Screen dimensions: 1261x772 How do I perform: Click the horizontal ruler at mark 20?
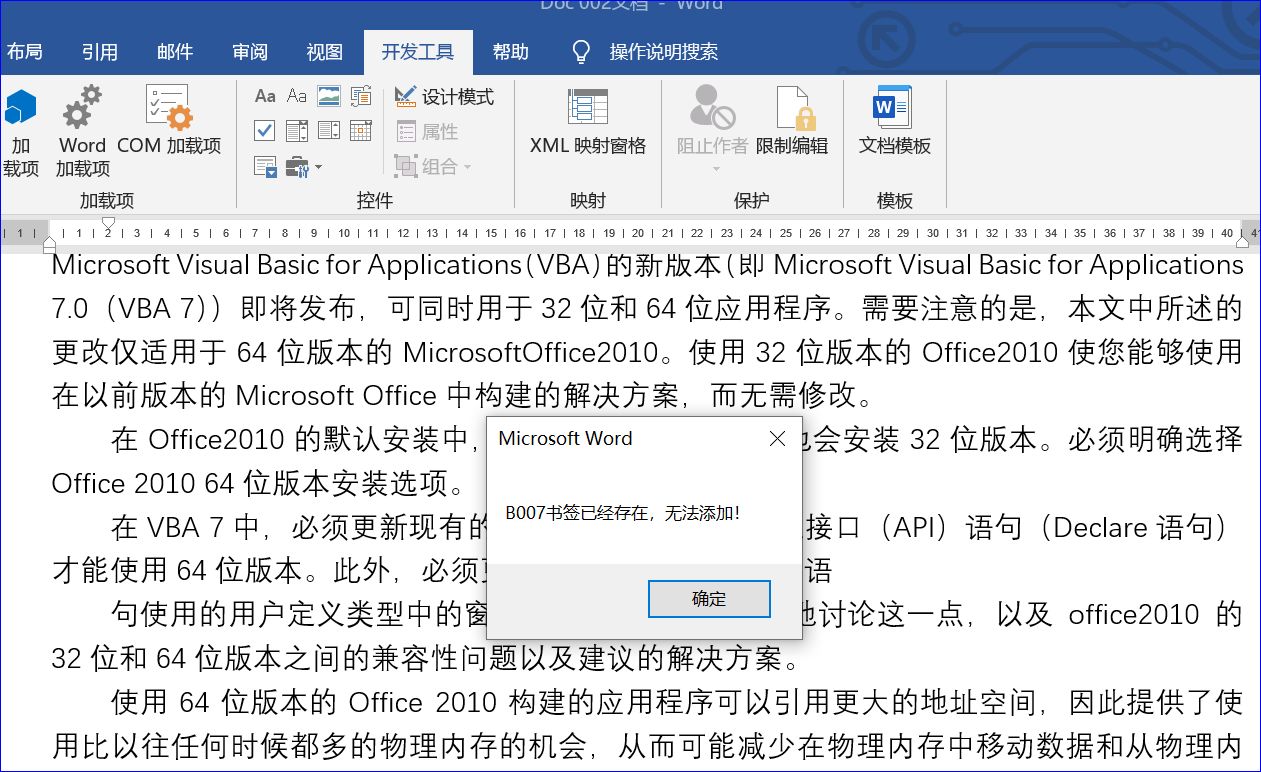point(638,233)
